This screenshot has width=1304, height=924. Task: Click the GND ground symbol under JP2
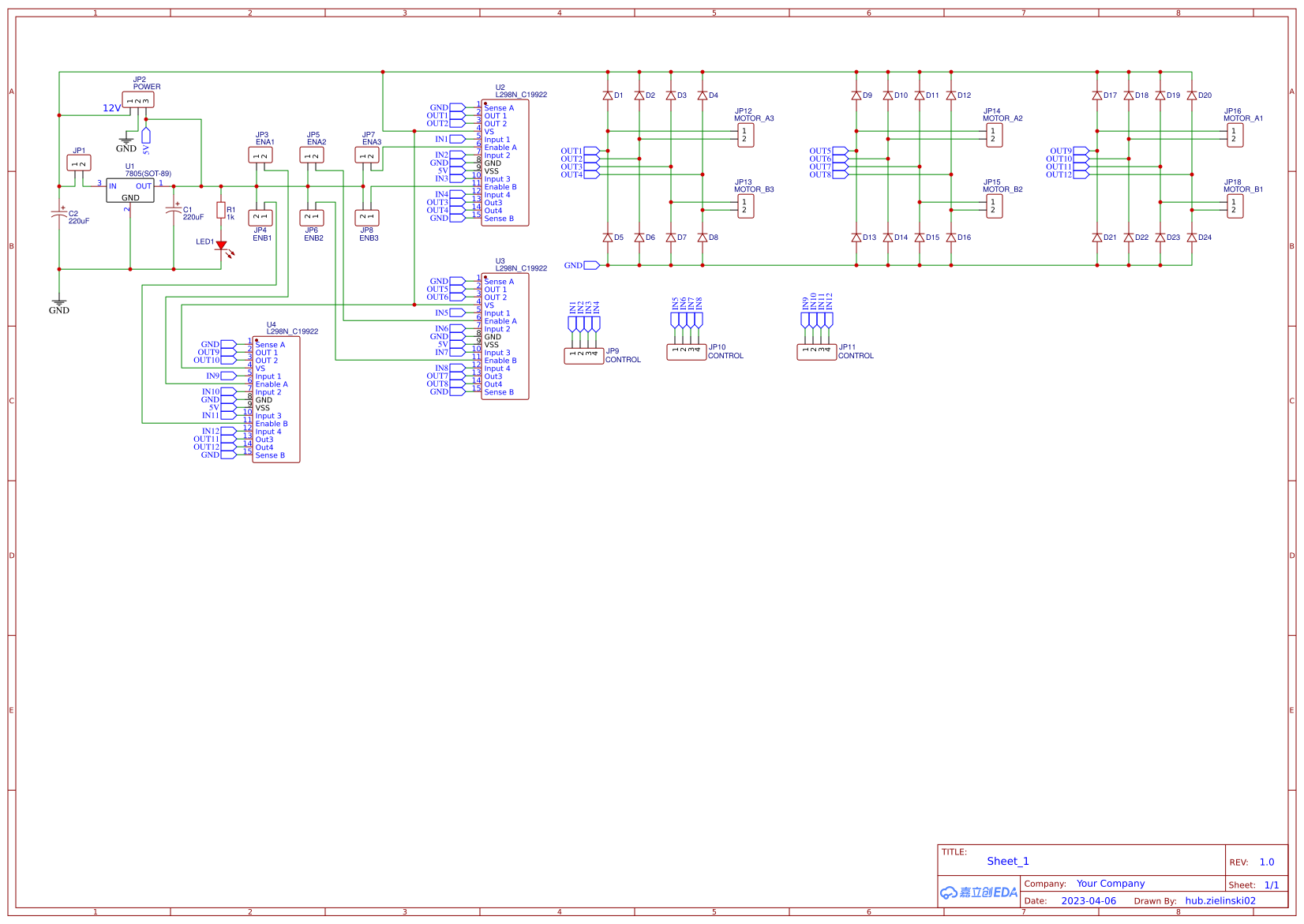[126, 142]
